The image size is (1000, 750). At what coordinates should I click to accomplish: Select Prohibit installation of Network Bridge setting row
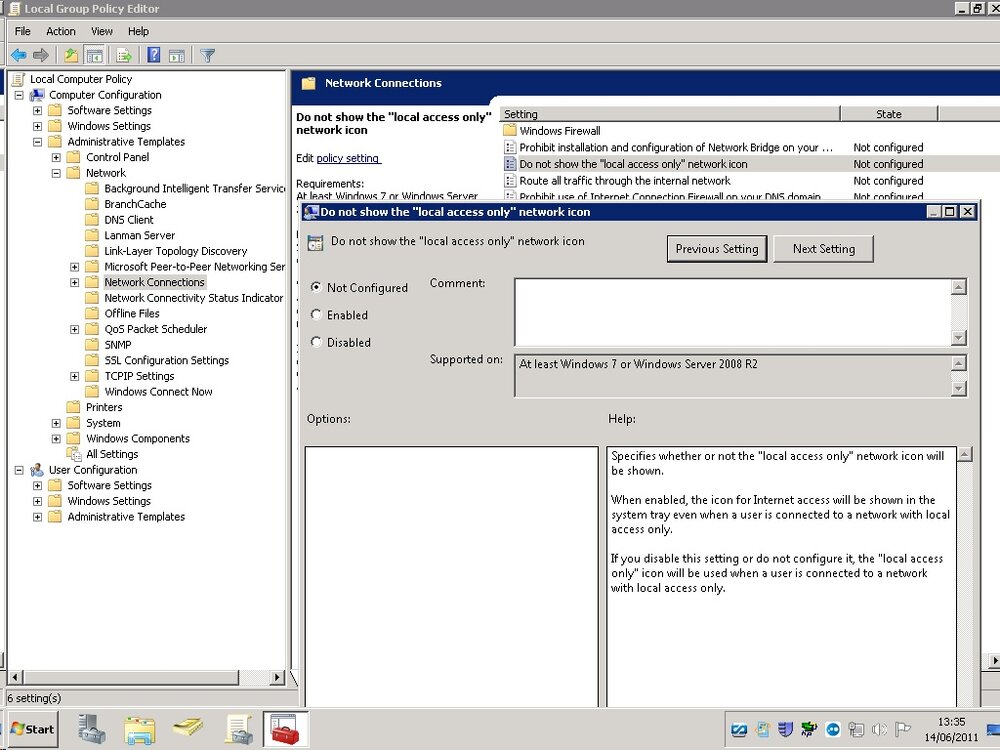point(675,147)
